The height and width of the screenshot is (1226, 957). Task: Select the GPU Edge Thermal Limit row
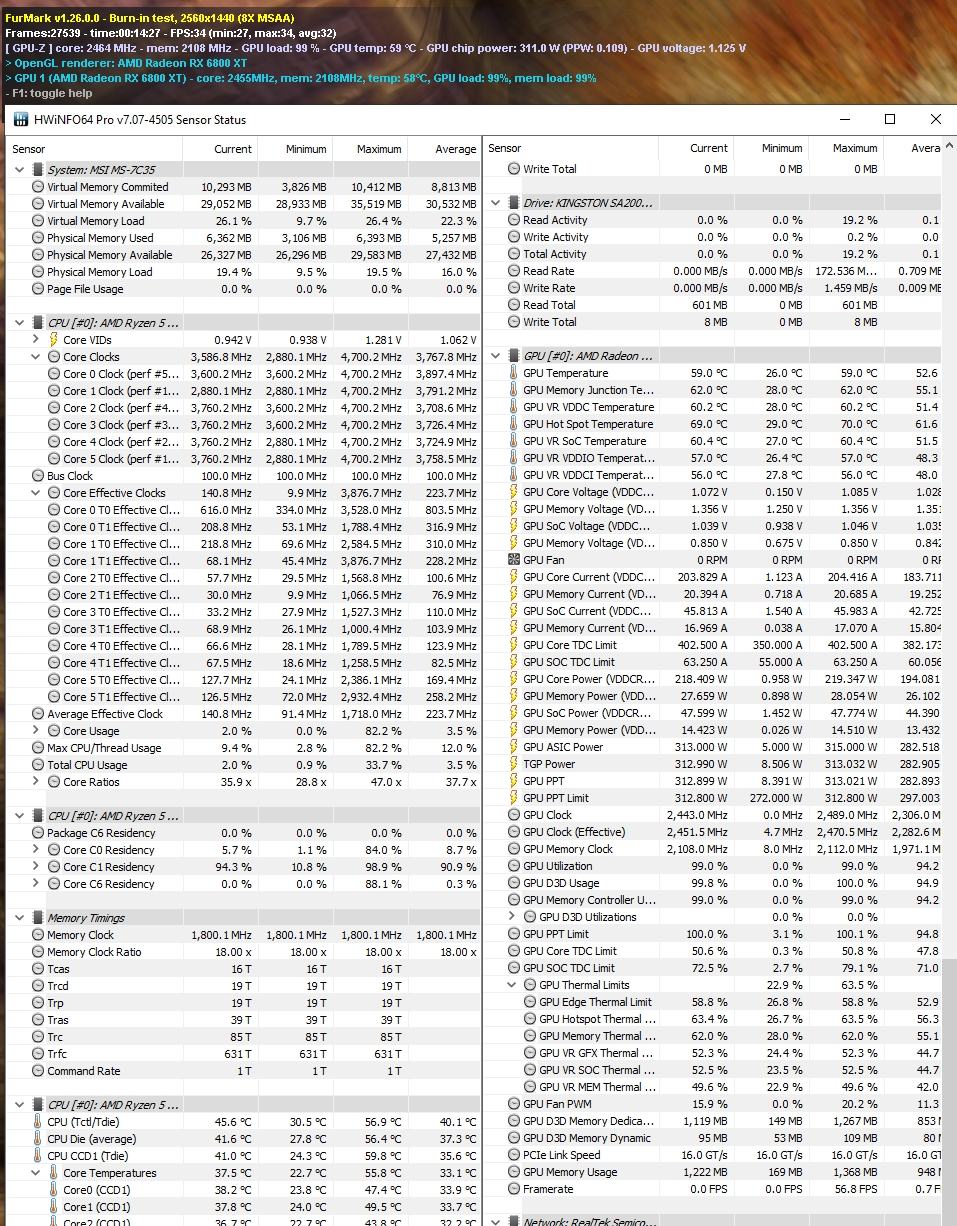[x=713, y=1002]
